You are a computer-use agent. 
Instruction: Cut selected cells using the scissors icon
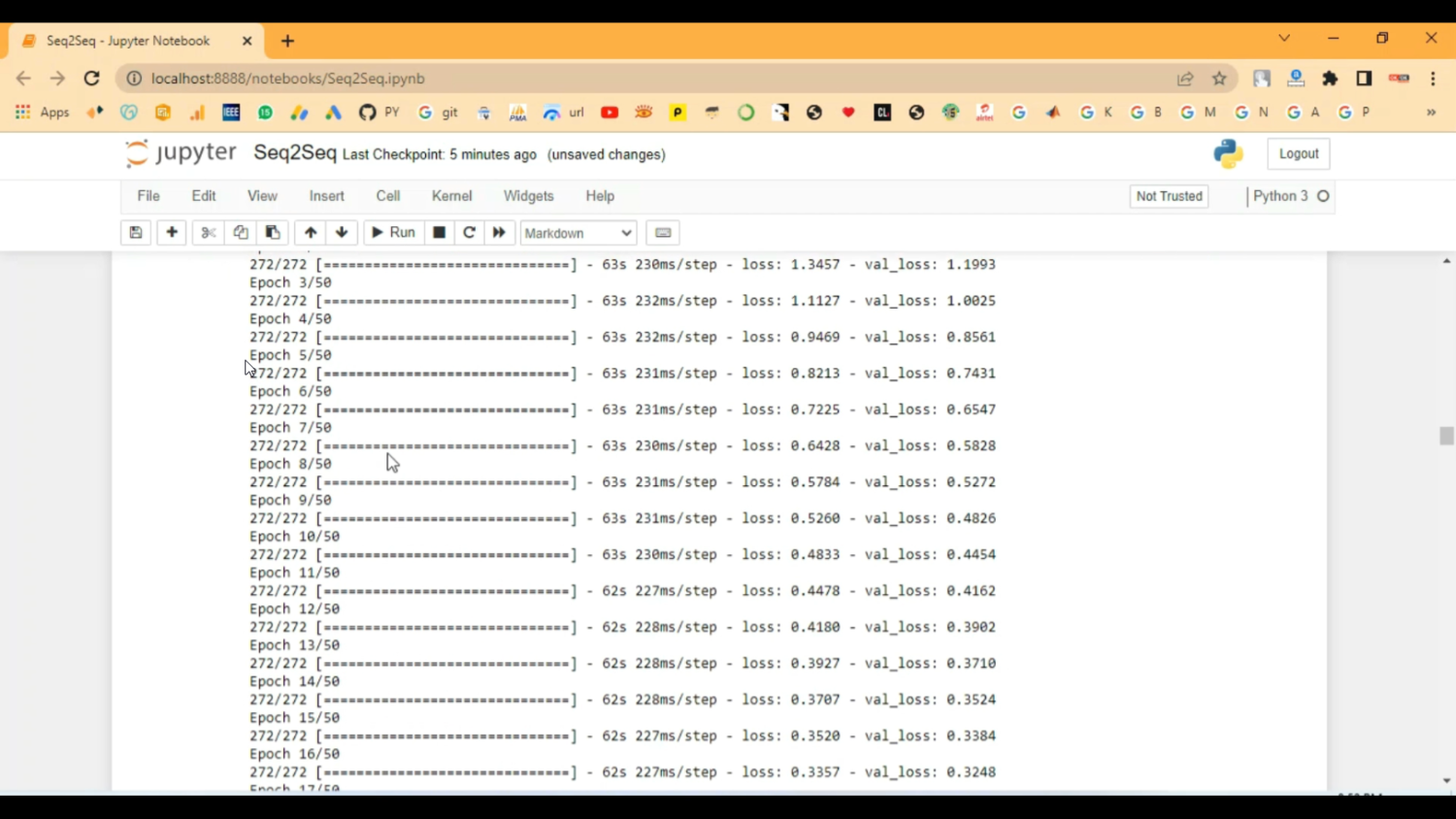[208, 233]
